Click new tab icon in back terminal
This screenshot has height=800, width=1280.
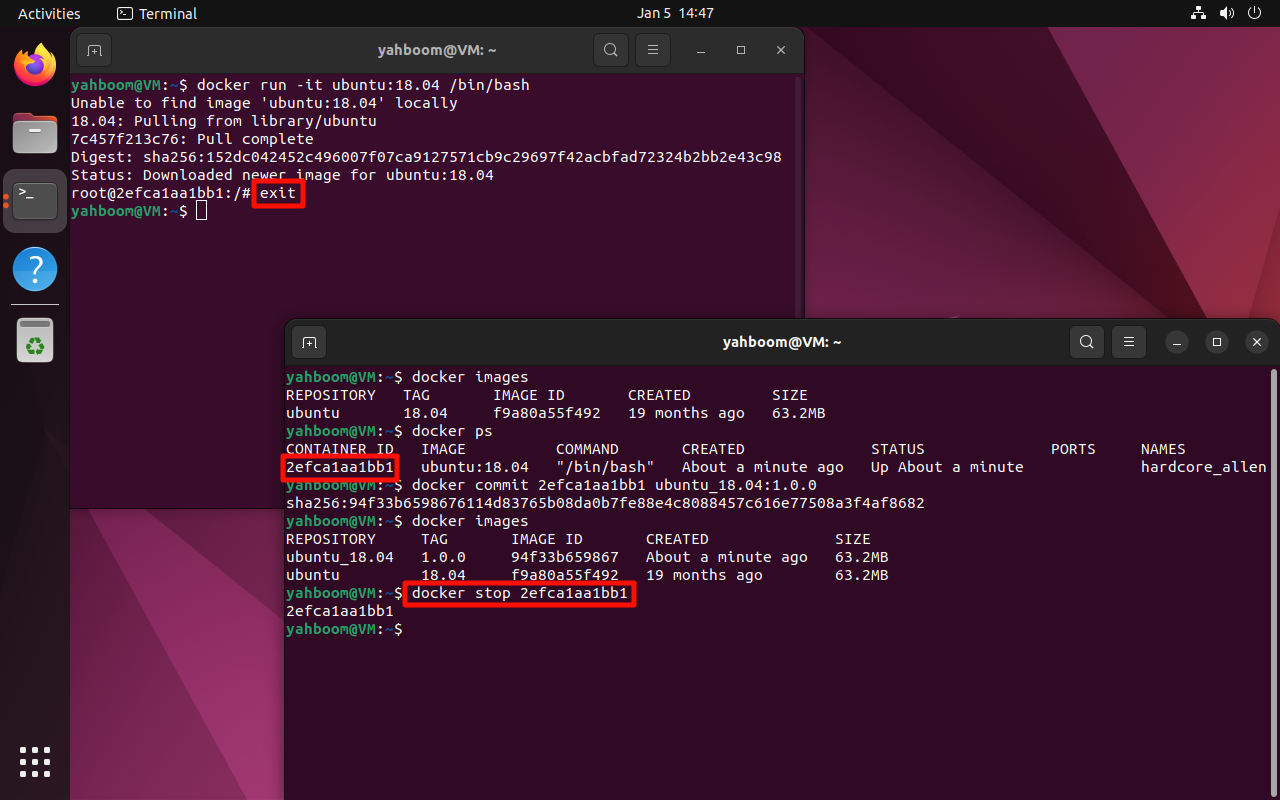point(94,50)
